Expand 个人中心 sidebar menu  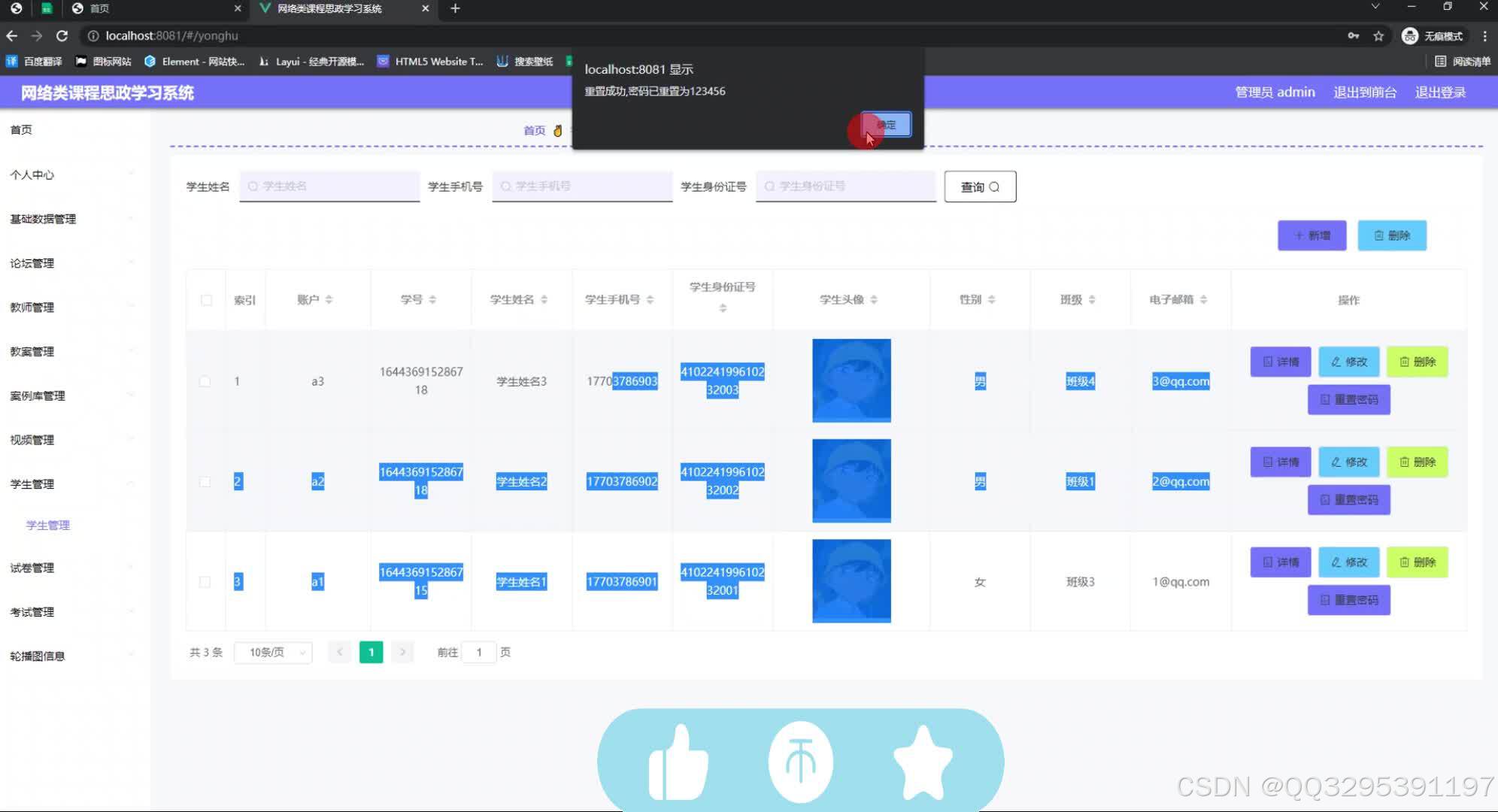[74, 174]
